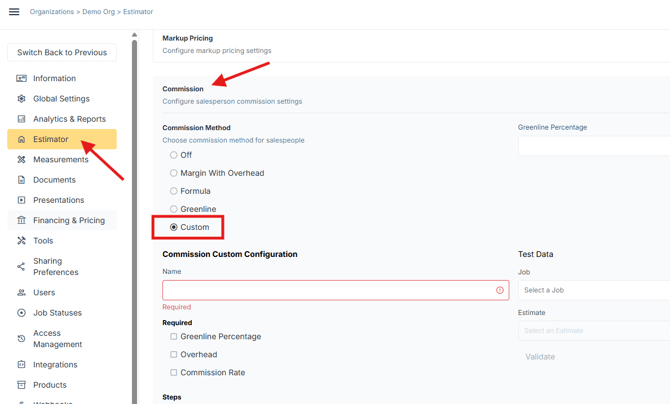670x404 pixels.
Task: Open the hamburger navigation menu
Action: click(14, 12)
